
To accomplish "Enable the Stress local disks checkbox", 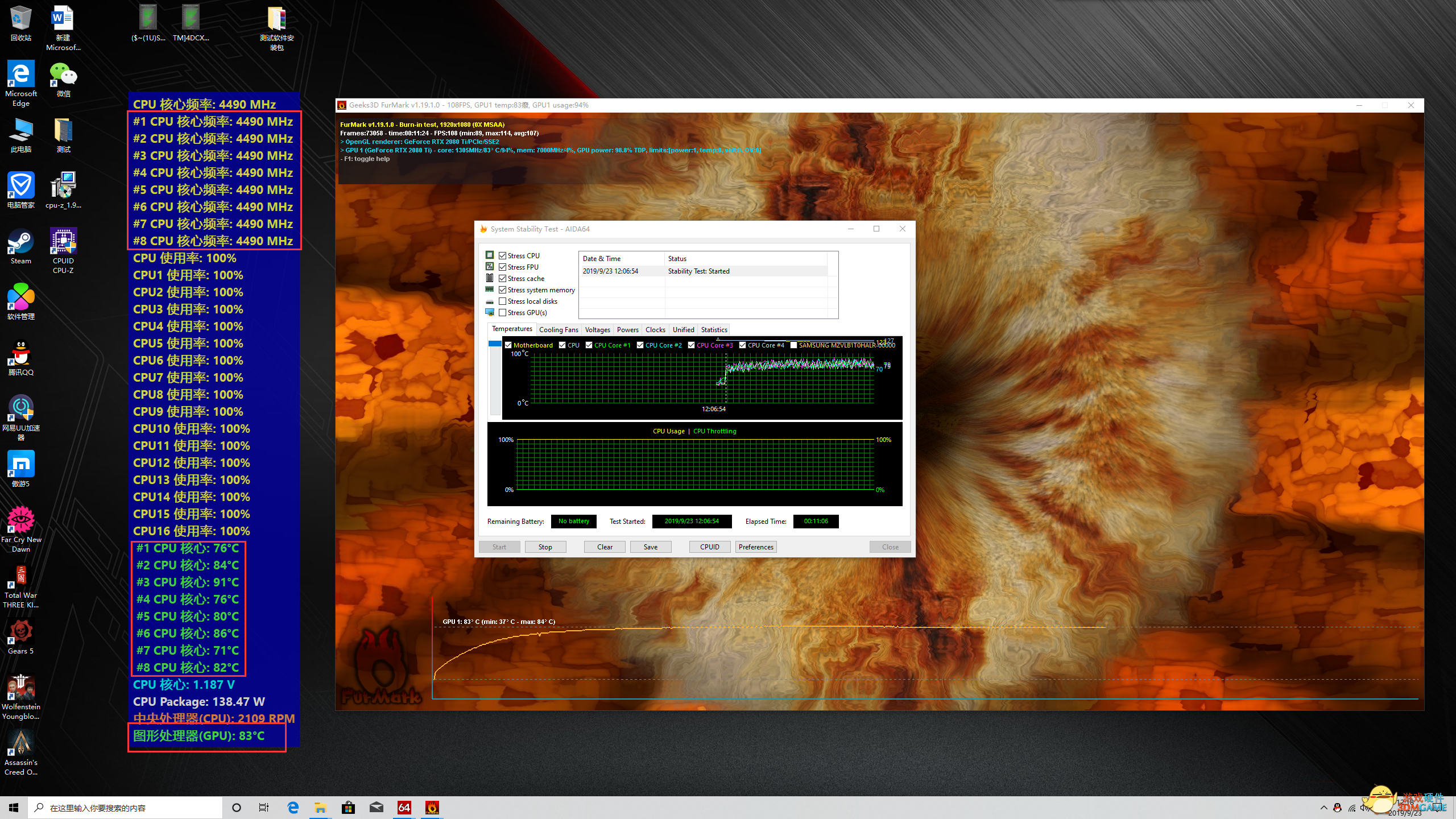I will coord(503,301).
